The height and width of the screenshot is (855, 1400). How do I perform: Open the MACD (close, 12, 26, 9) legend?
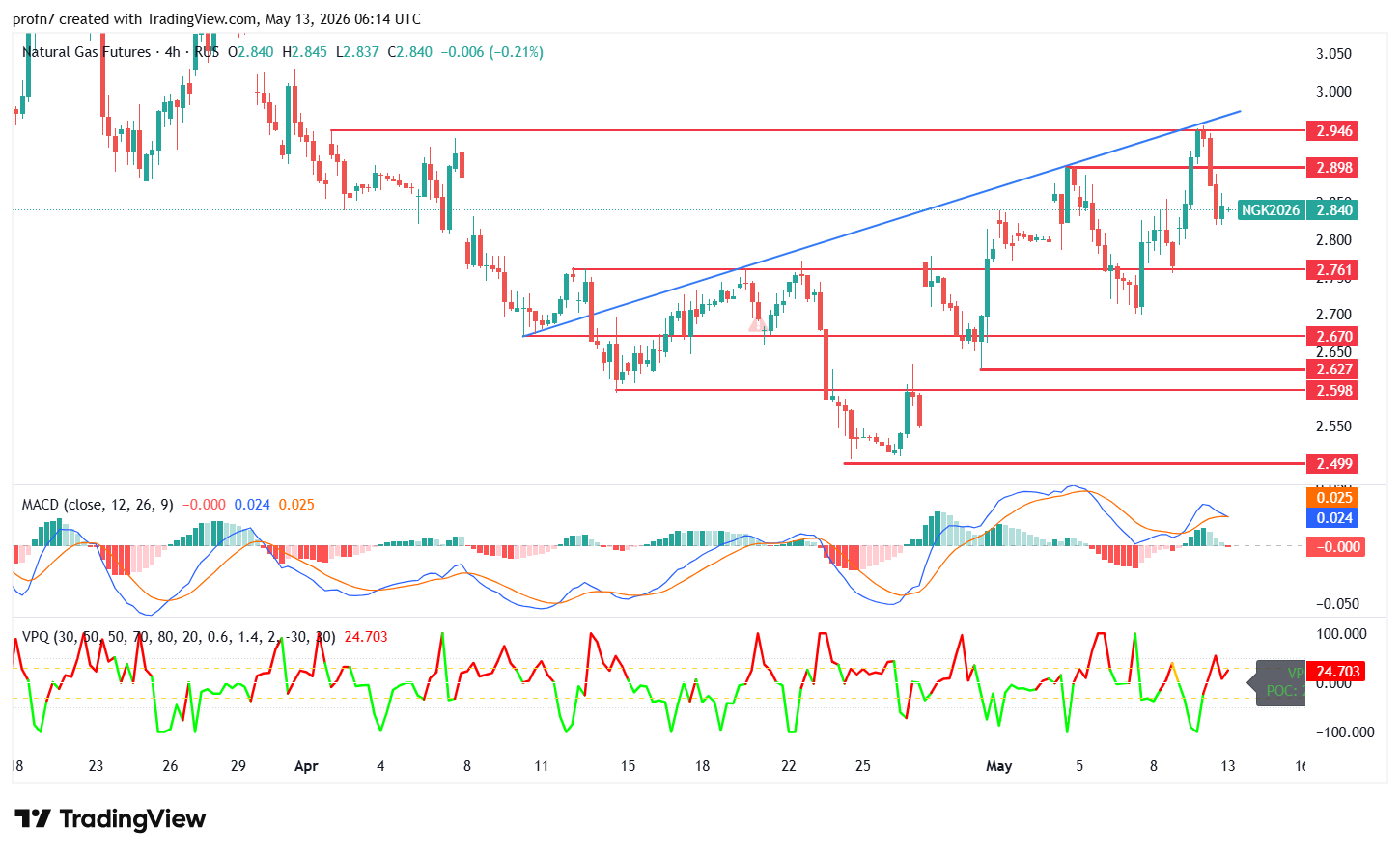[x=98, y=505]
